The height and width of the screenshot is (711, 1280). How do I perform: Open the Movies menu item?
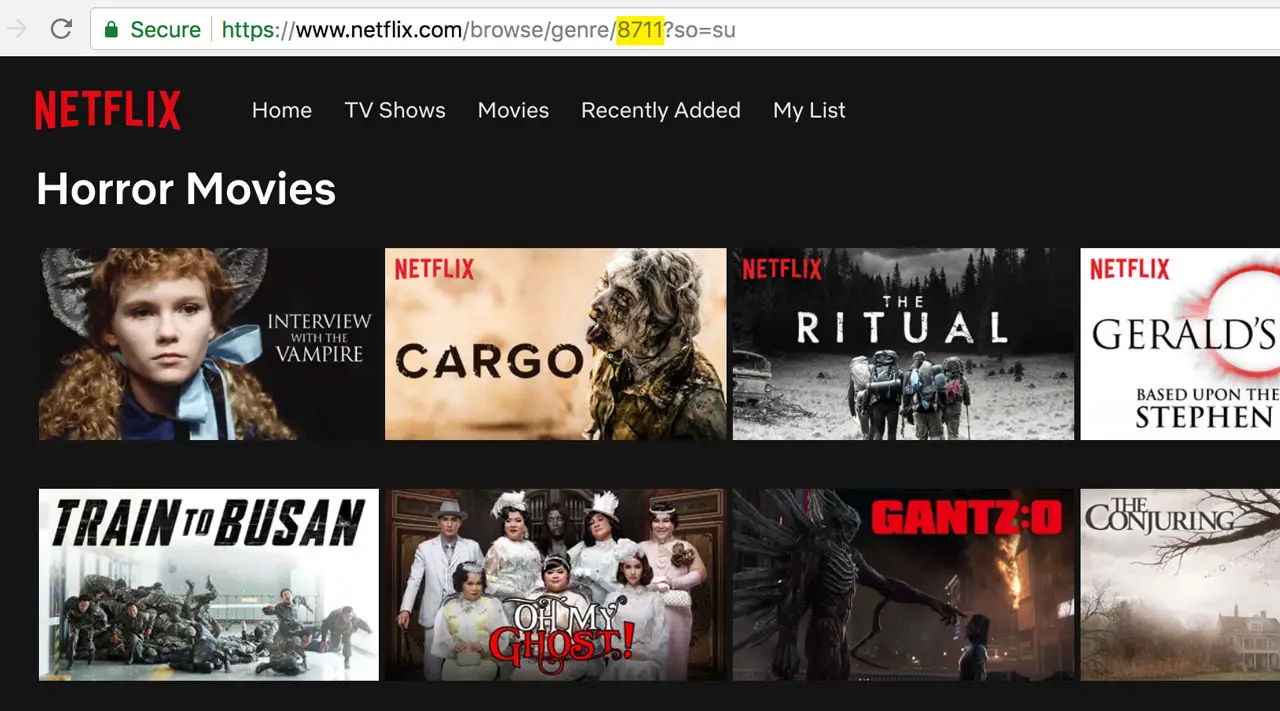pyautogui.click(x=513, y=110)
